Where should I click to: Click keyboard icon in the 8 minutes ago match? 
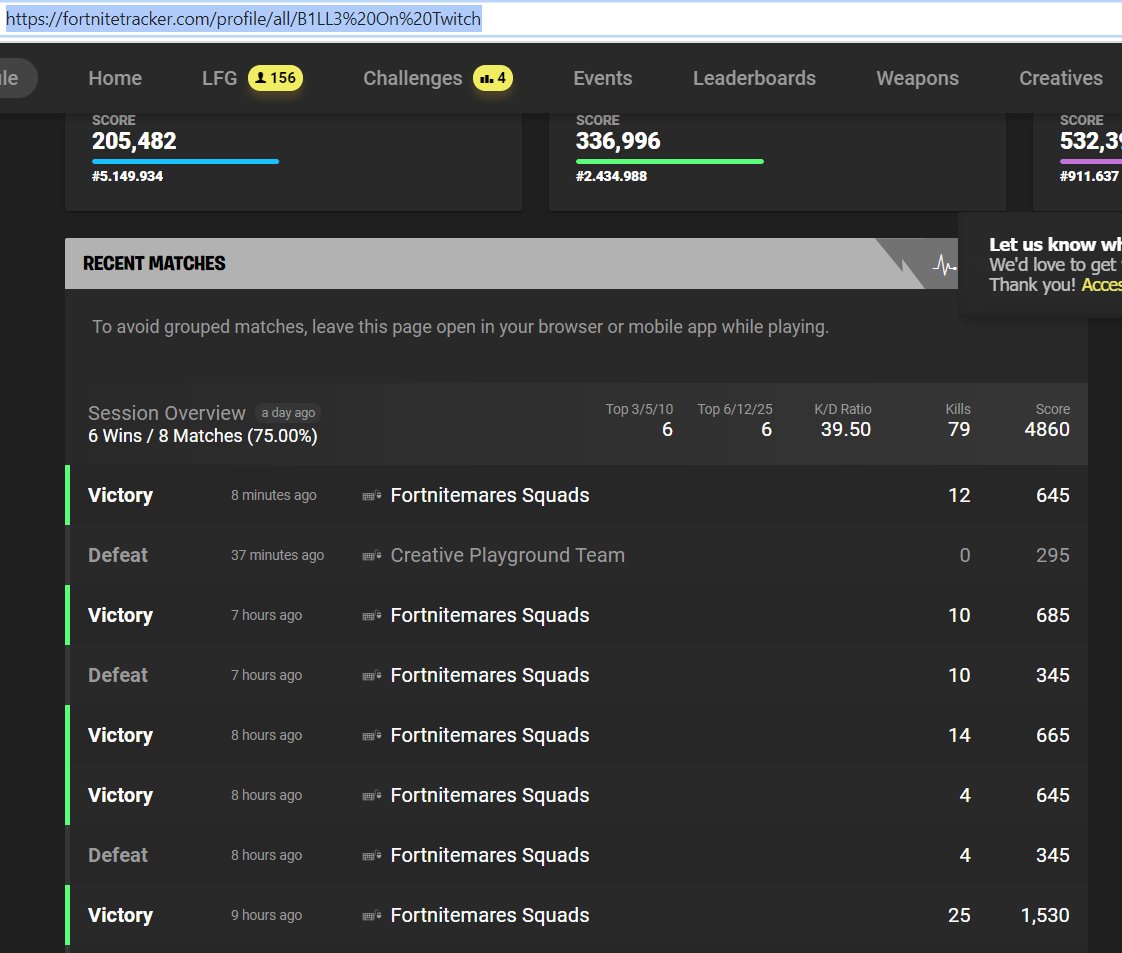(371, 496)
